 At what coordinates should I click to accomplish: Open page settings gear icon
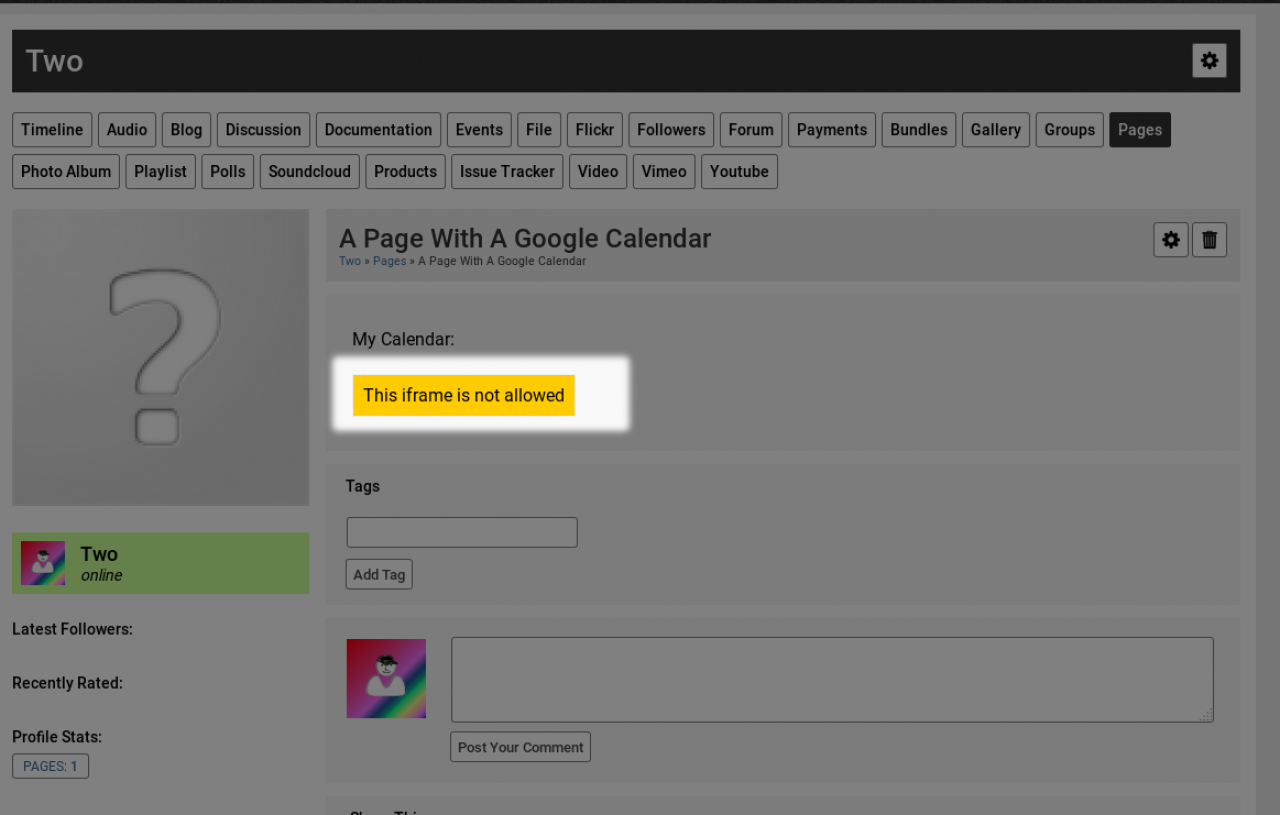[x=1171, y=240]
